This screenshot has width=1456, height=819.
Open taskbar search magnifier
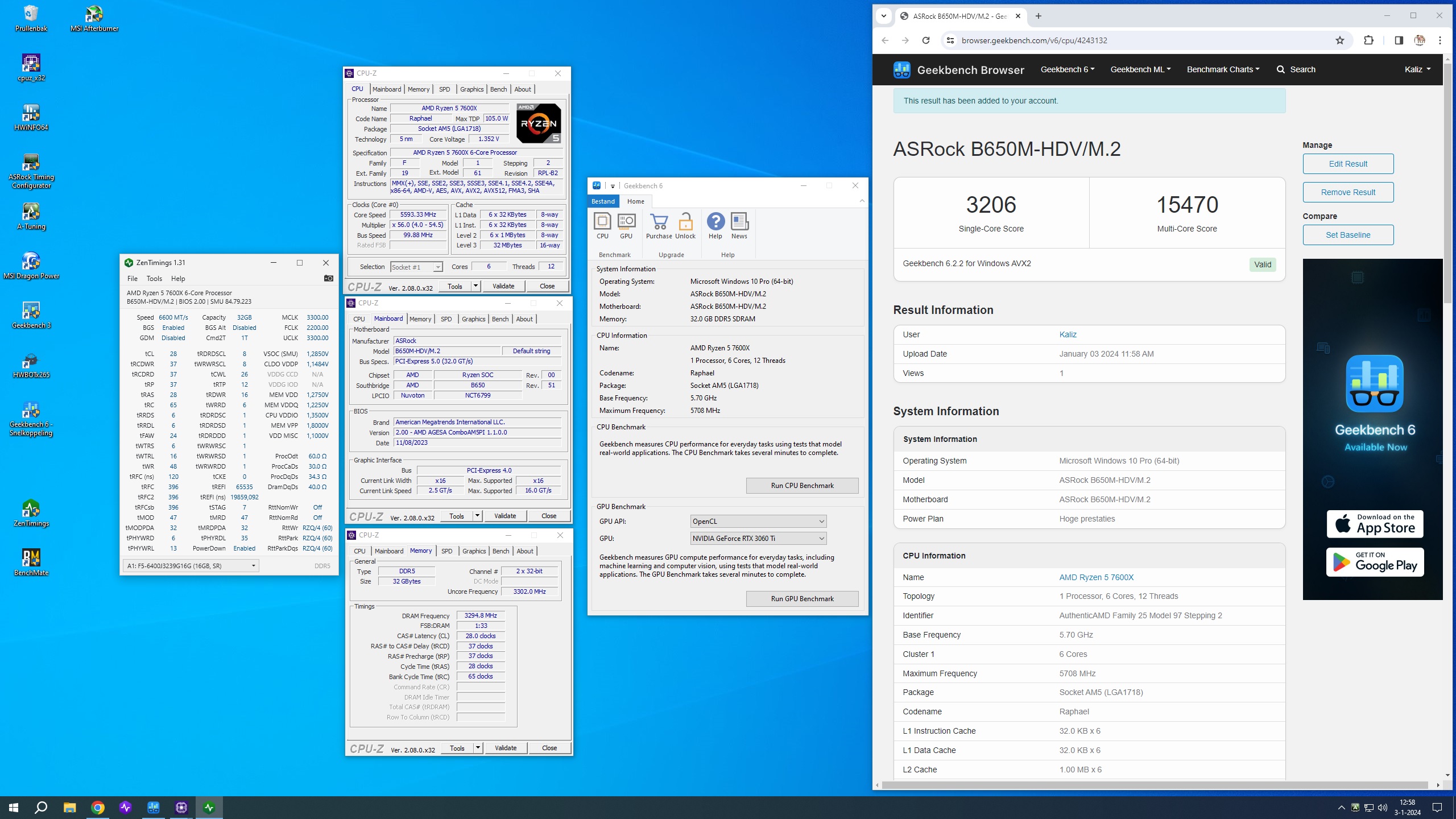coord(41,807)
